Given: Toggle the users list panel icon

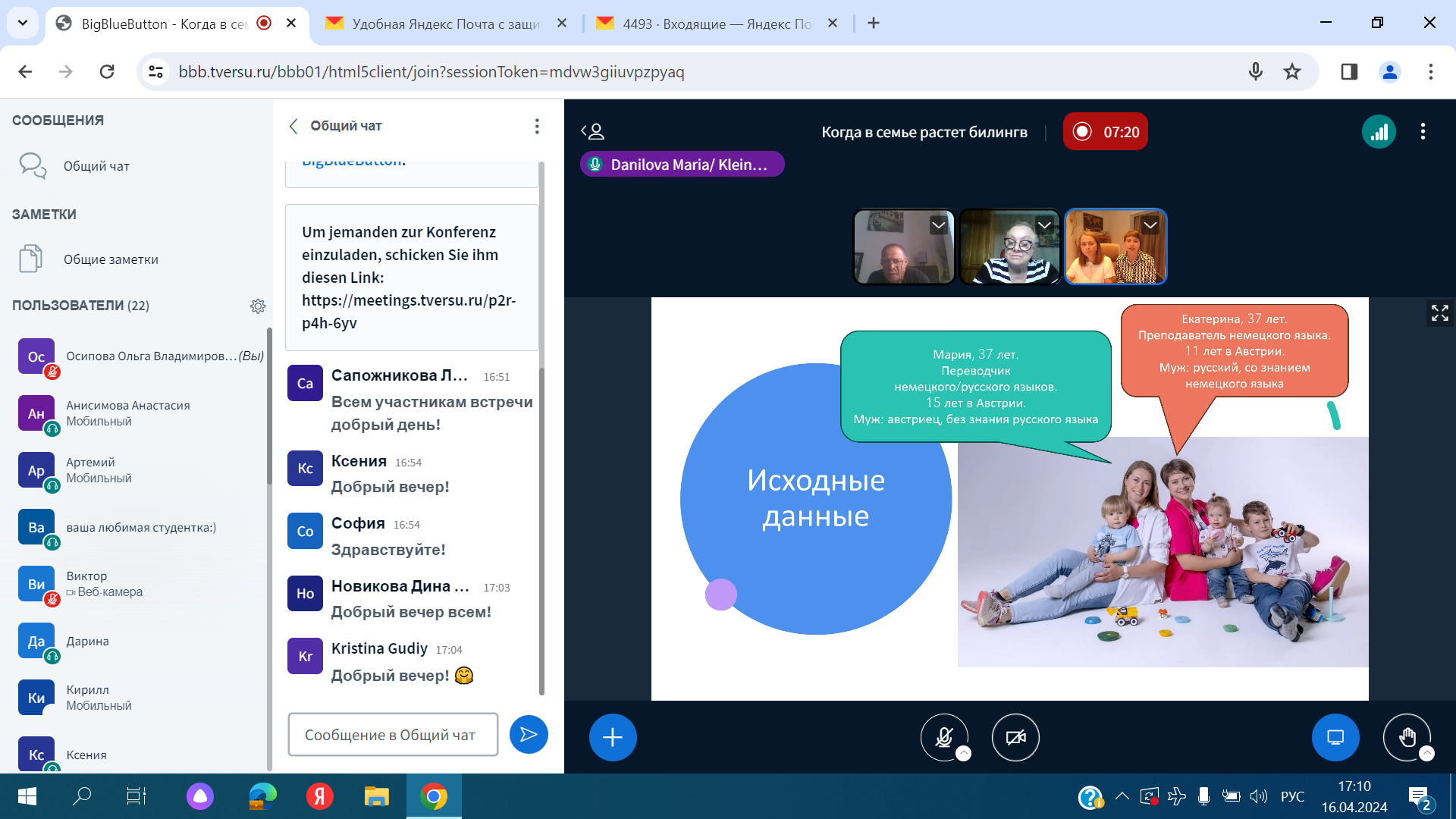Looking at the screenshot, I should (x=593, y=132).
